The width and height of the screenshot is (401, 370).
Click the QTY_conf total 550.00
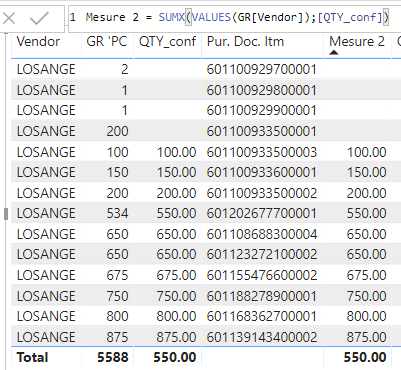coord(175,357)
